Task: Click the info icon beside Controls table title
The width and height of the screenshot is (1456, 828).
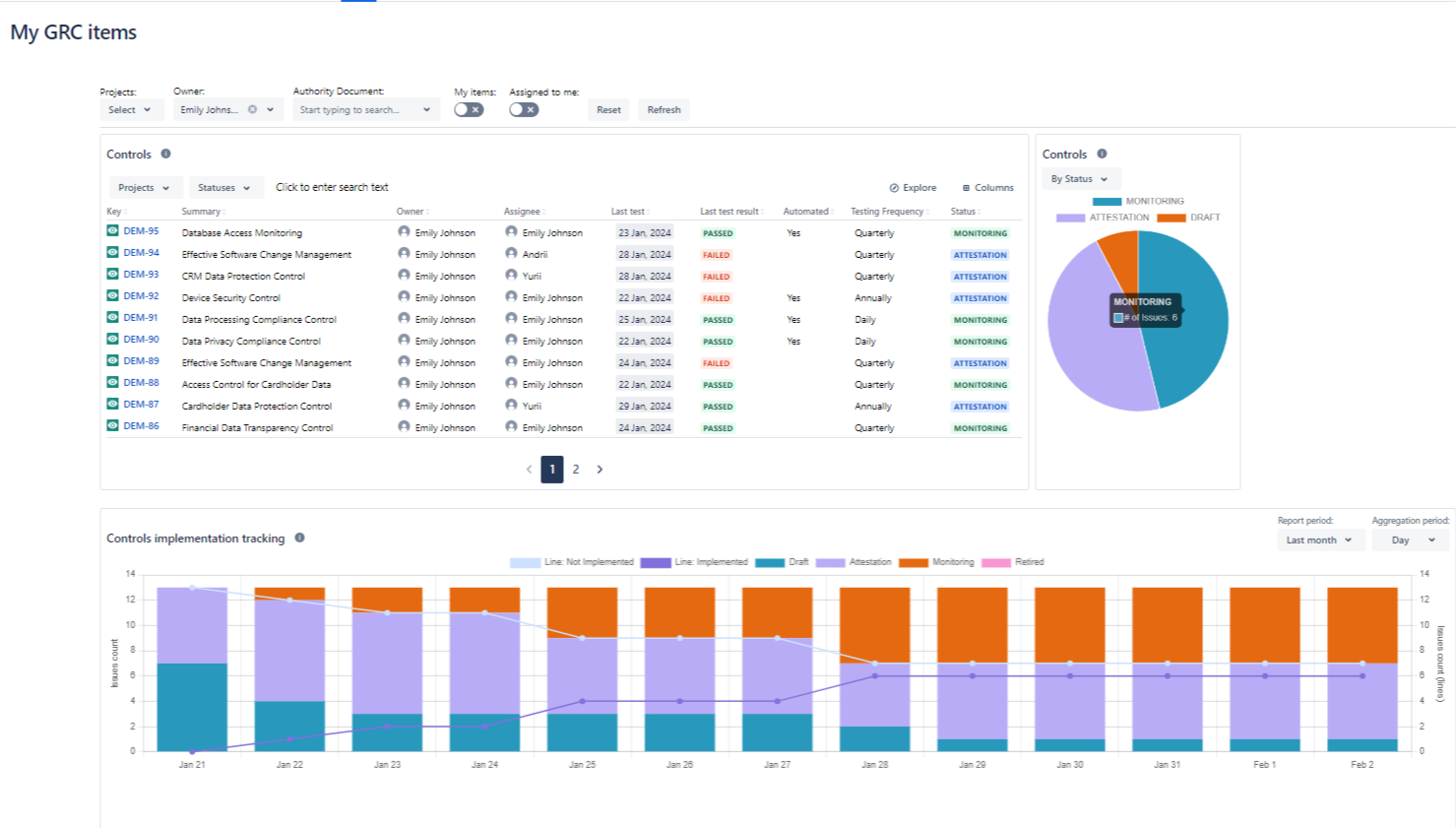Action: tap(165, 154)
